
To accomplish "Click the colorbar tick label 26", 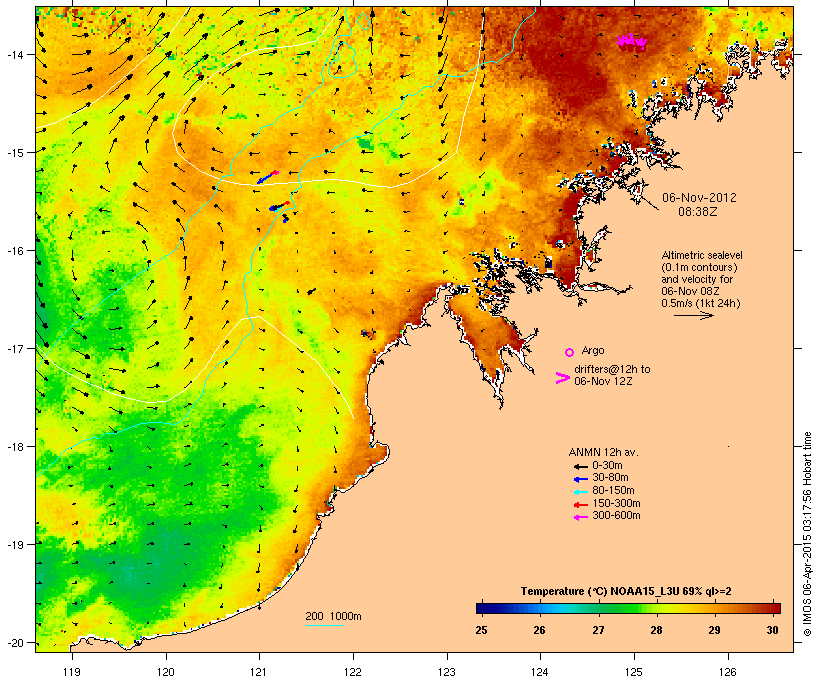I will pyautogui.click(x=540, y=630).
